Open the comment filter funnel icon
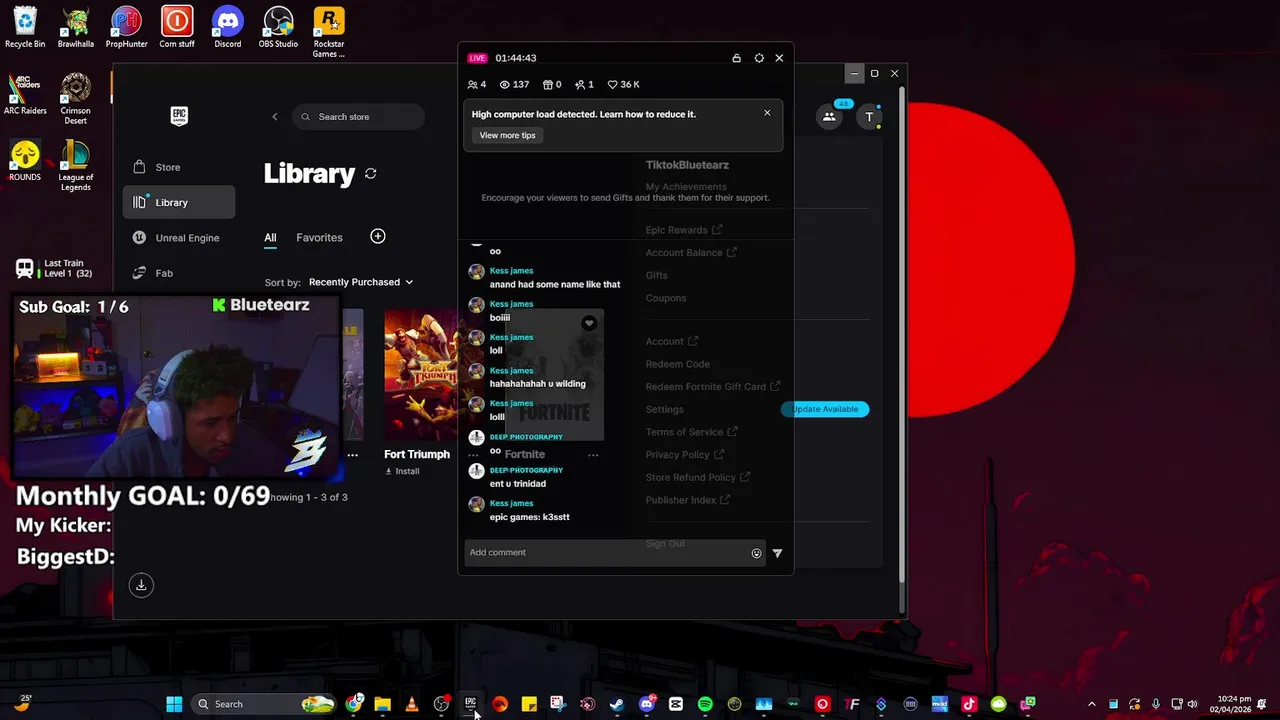 (x=777, y=553)
